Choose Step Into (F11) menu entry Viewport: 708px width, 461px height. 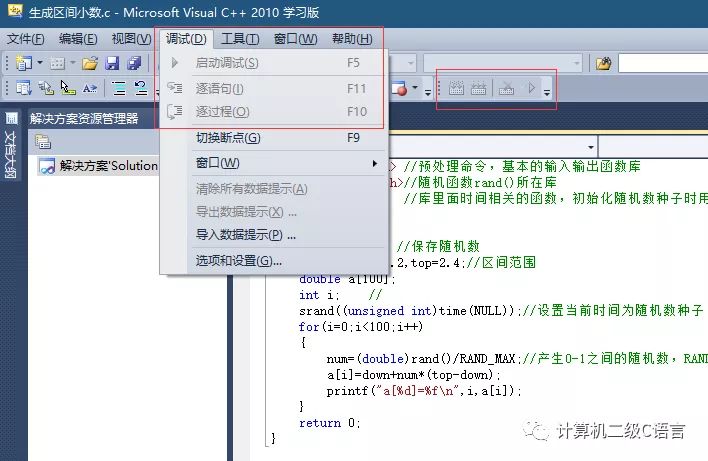tap(274, 88)
